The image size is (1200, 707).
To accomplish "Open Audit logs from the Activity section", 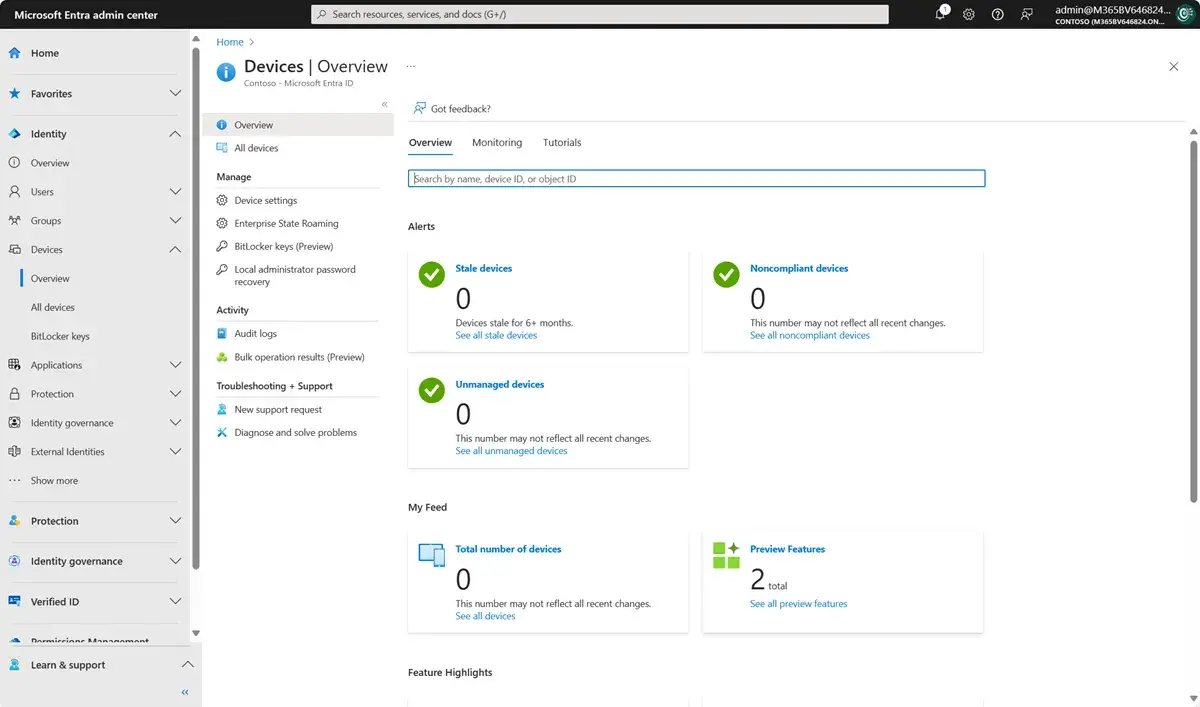I will 258,333.
